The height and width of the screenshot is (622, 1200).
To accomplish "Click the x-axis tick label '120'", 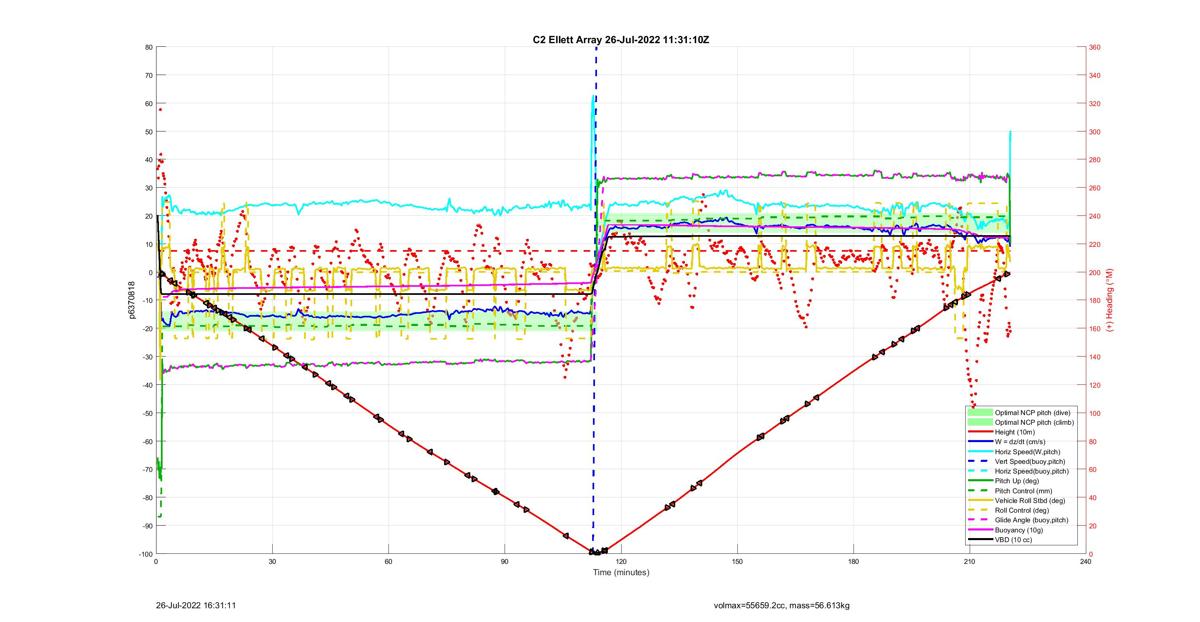I will (x=621, y=562).
